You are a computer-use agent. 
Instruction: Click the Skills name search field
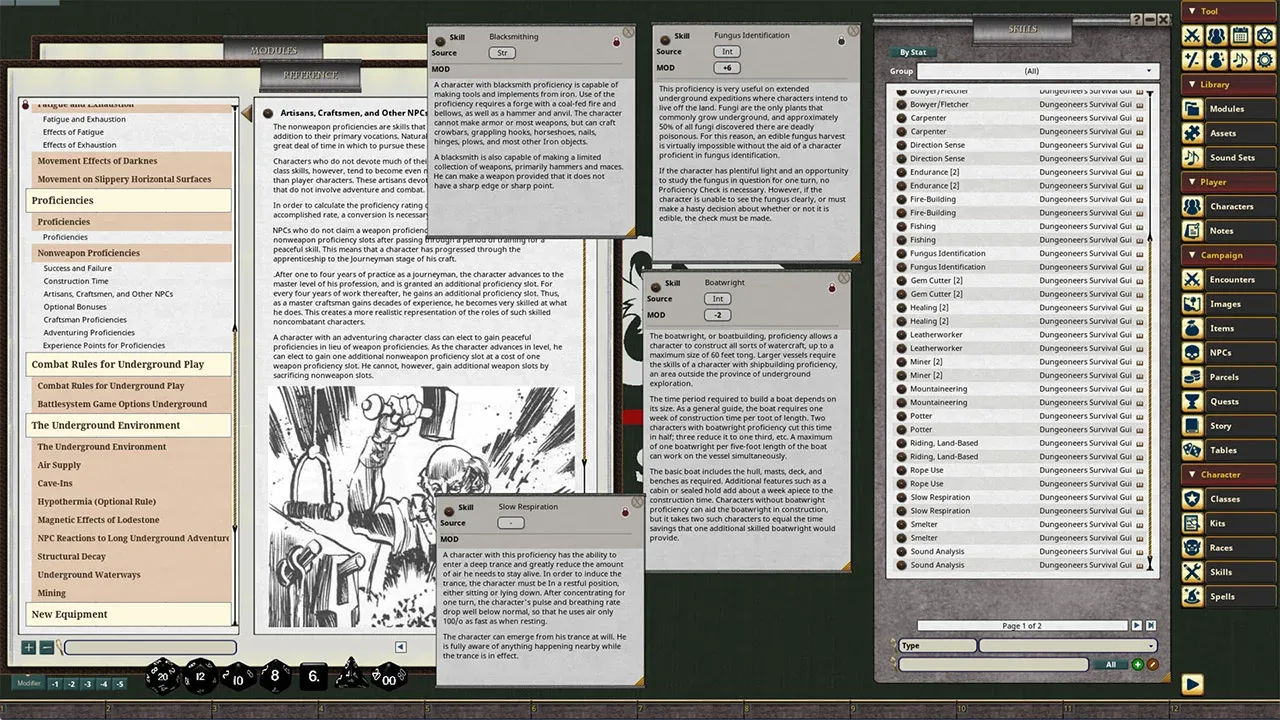[x=993, y=664]
